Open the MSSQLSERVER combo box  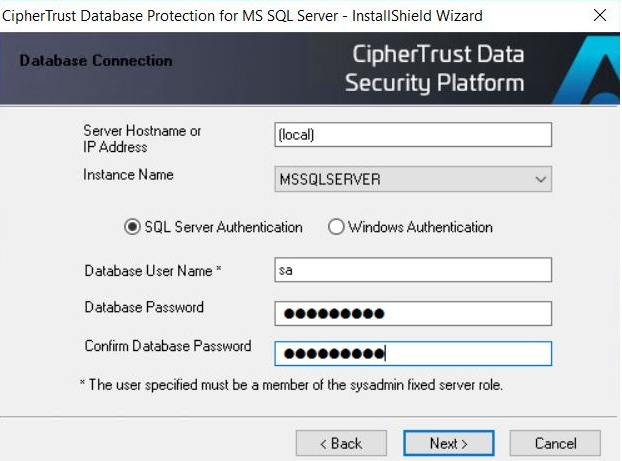pyautogui.click(x=413, y=179)
